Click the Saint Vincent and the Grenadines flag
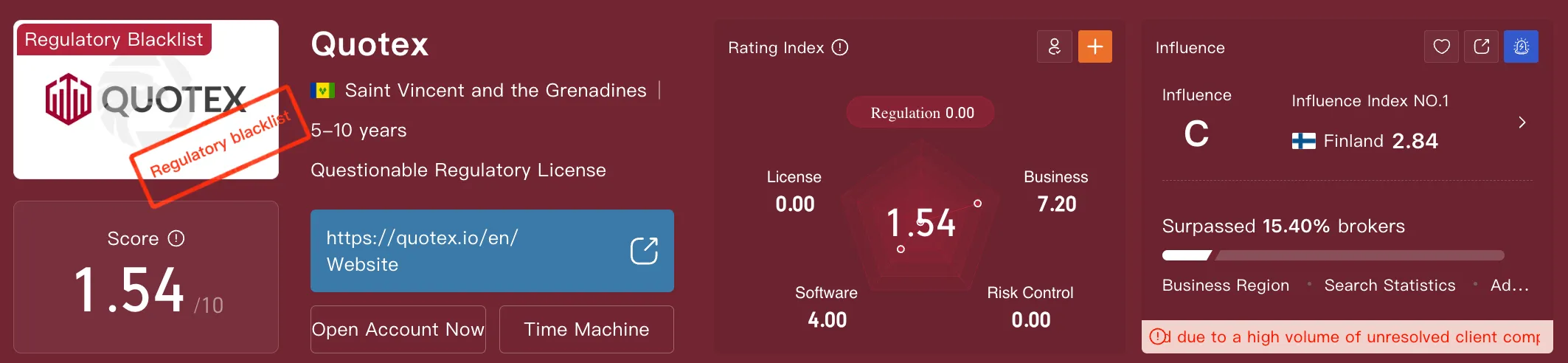The width and height of the screenshot is (1568, 363). [323, 91]
